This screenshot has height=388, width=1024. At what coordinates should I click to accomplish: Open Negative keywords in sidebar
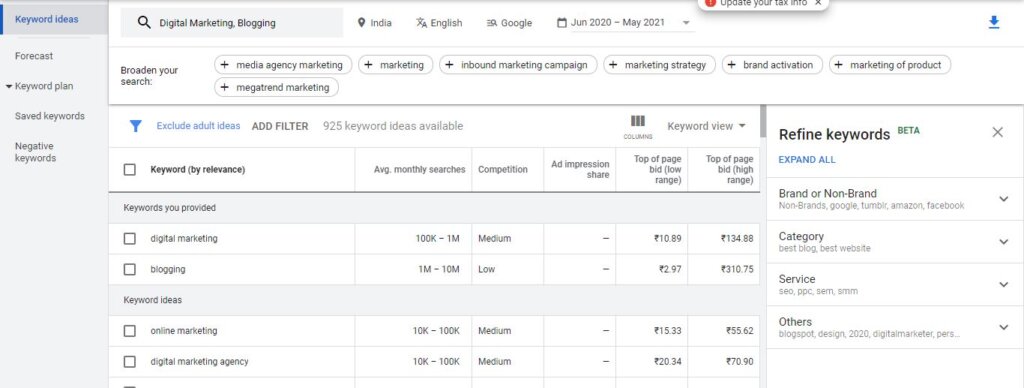pos(35,152)
